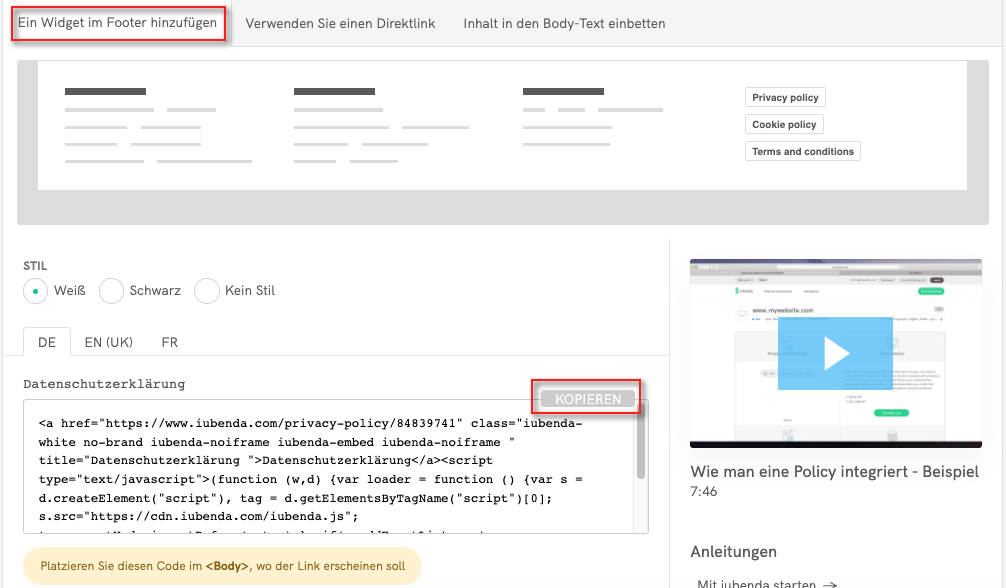Click the yellow Body placement notice banner
Screen dimensions: 1006x588
point(222,566)
